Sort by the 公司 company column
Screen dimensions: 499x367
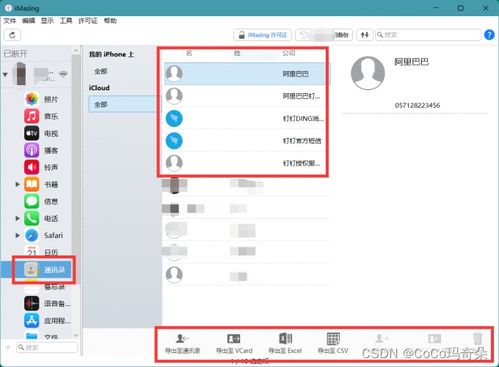coord(289,53)
